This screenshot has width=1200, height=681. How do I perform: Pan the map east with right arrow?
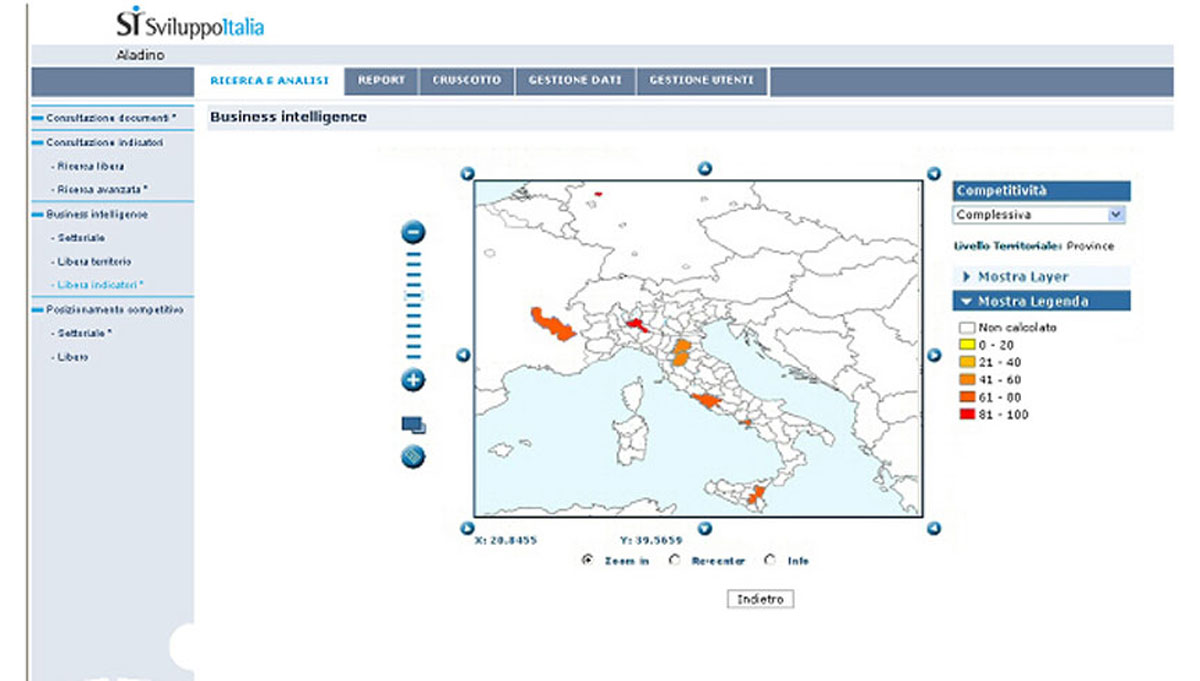point(933,355)
